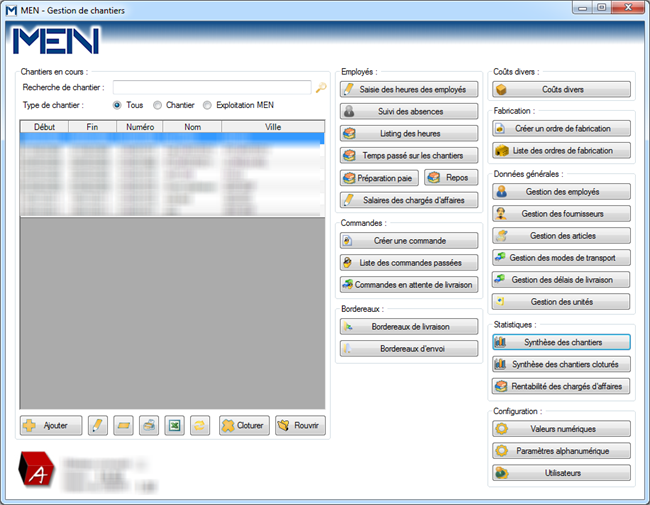650x505 pixels.
Task: Click the search key icon beside the search field
Action: 321,88
